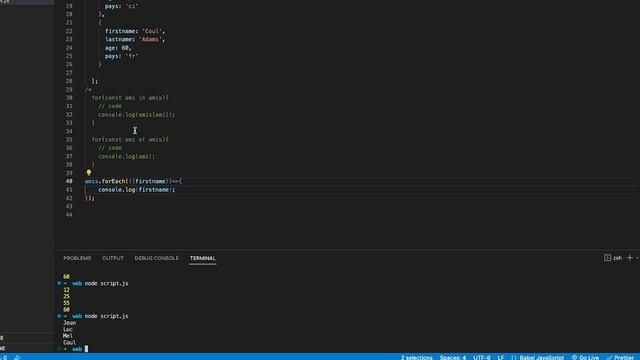Click '12' in the terminal output
640x360 pixels.
pos(67,290)
